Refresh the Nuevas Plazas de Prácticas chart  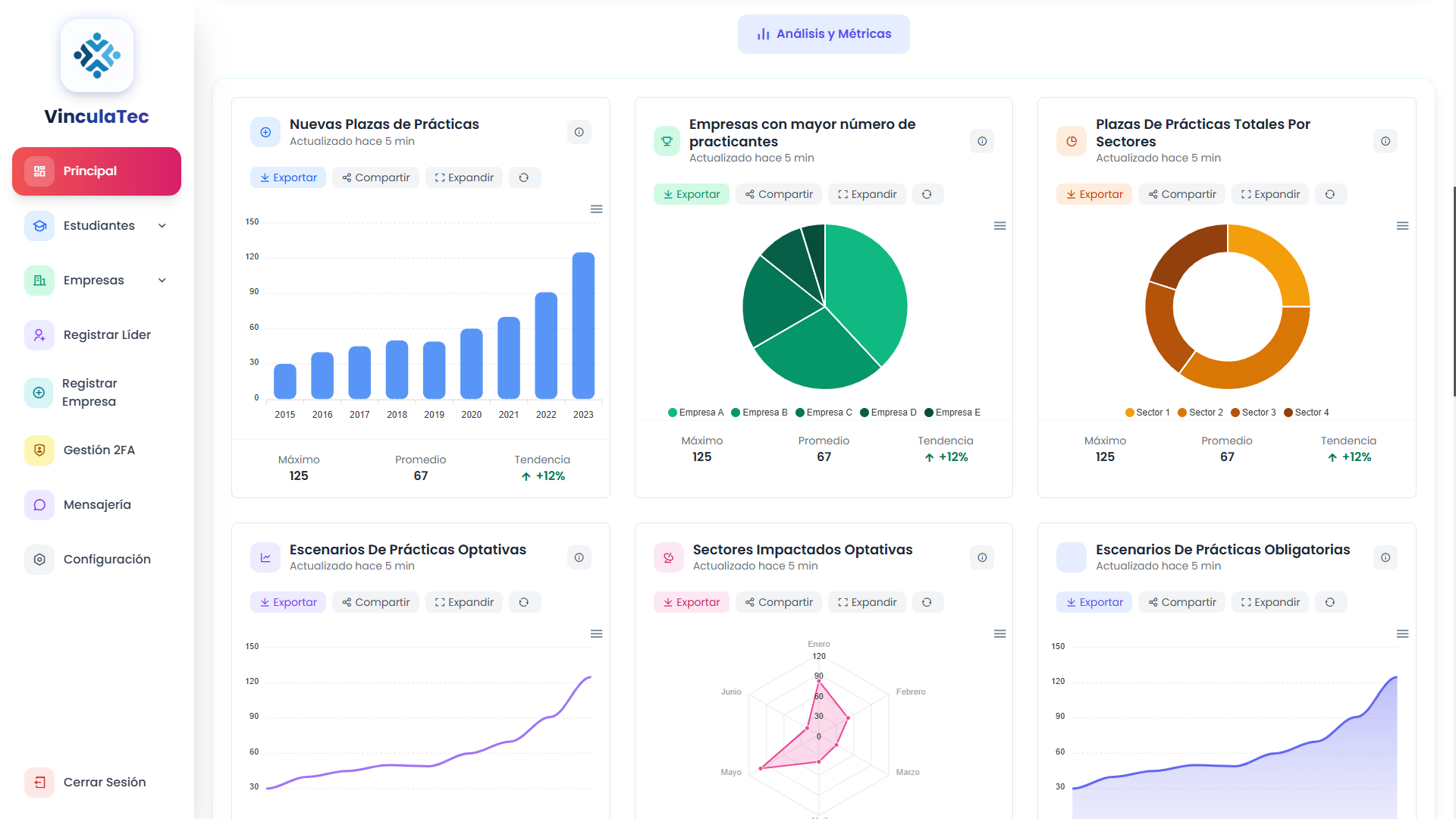tap(524, 177)
